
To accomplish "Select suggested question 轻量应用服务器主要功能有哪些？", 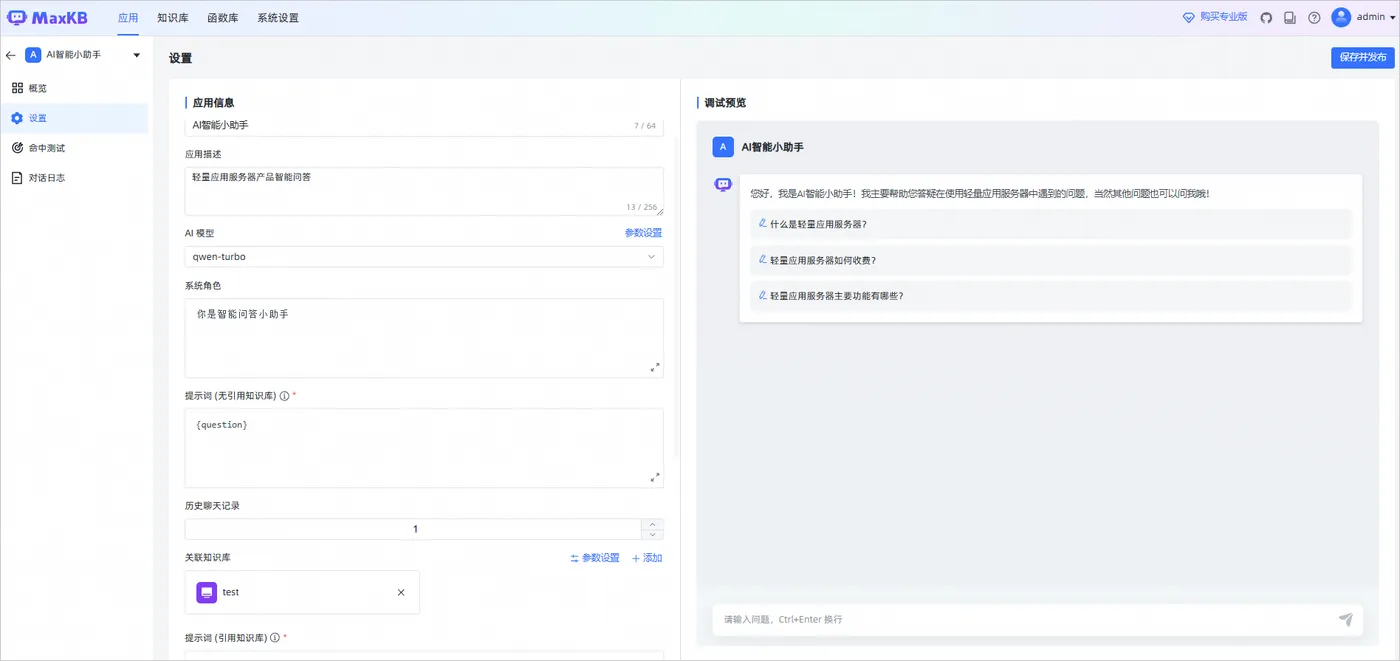I will 1050,296.
